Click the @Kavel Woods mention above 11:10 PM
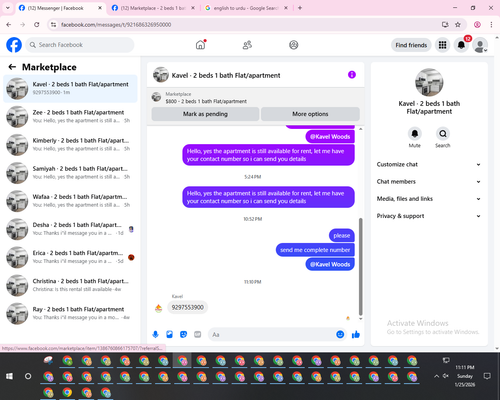The height and width of the screenshot is (400, 500). [330, 264]
